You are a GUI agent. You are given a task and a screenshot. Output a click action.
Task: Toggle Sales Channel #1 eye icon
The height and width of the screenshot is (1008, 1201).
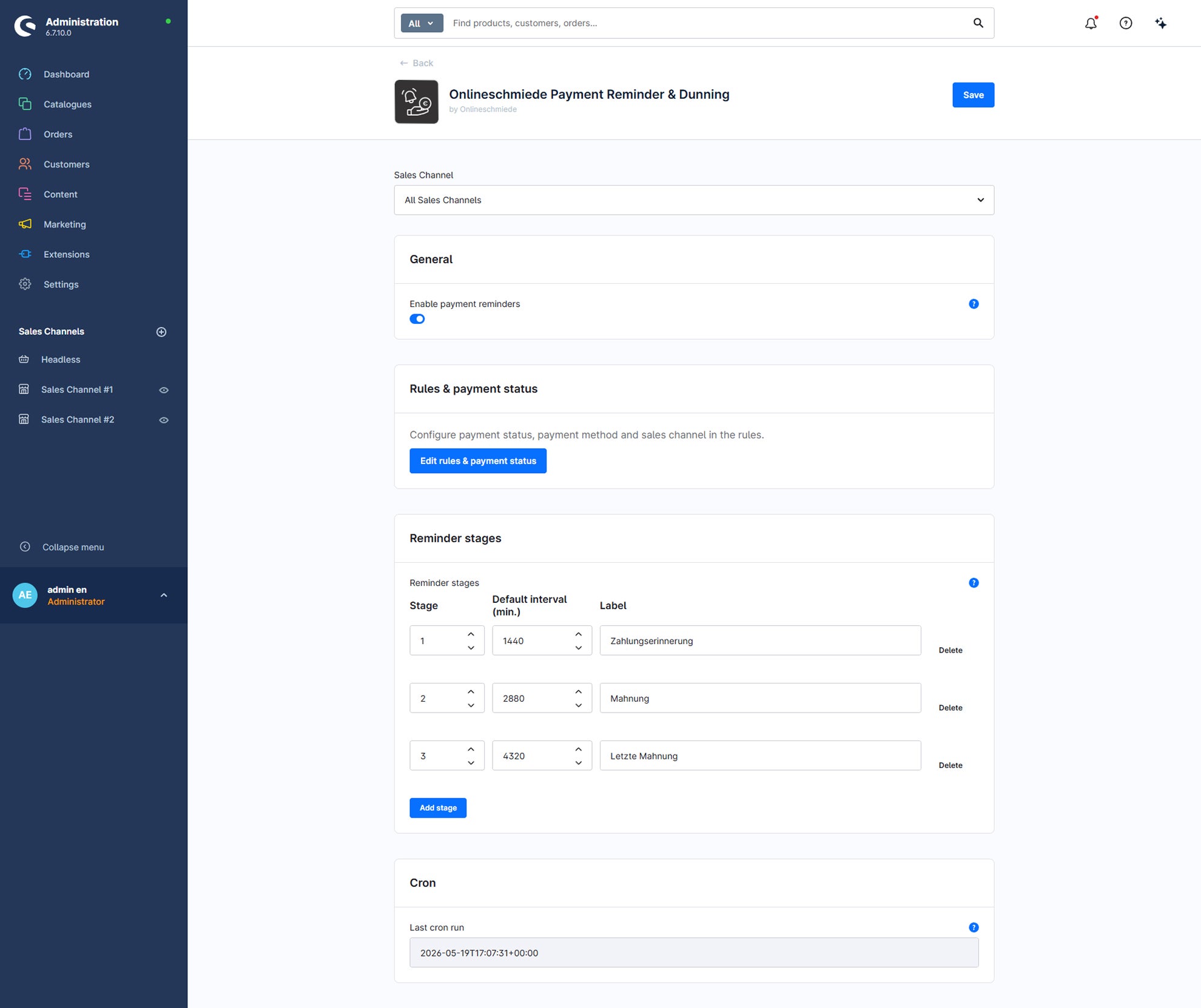coord(164,390)
